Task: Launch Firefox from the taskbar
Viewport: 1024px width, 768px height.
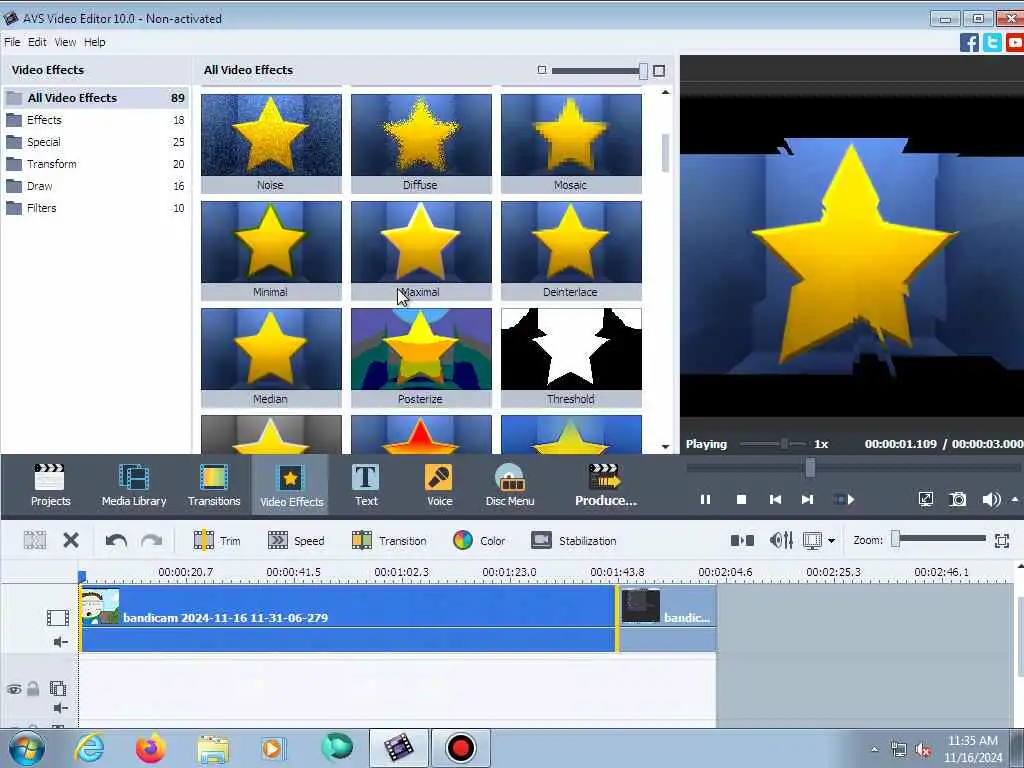Action: pyautogui.click(x=150, y=748)
